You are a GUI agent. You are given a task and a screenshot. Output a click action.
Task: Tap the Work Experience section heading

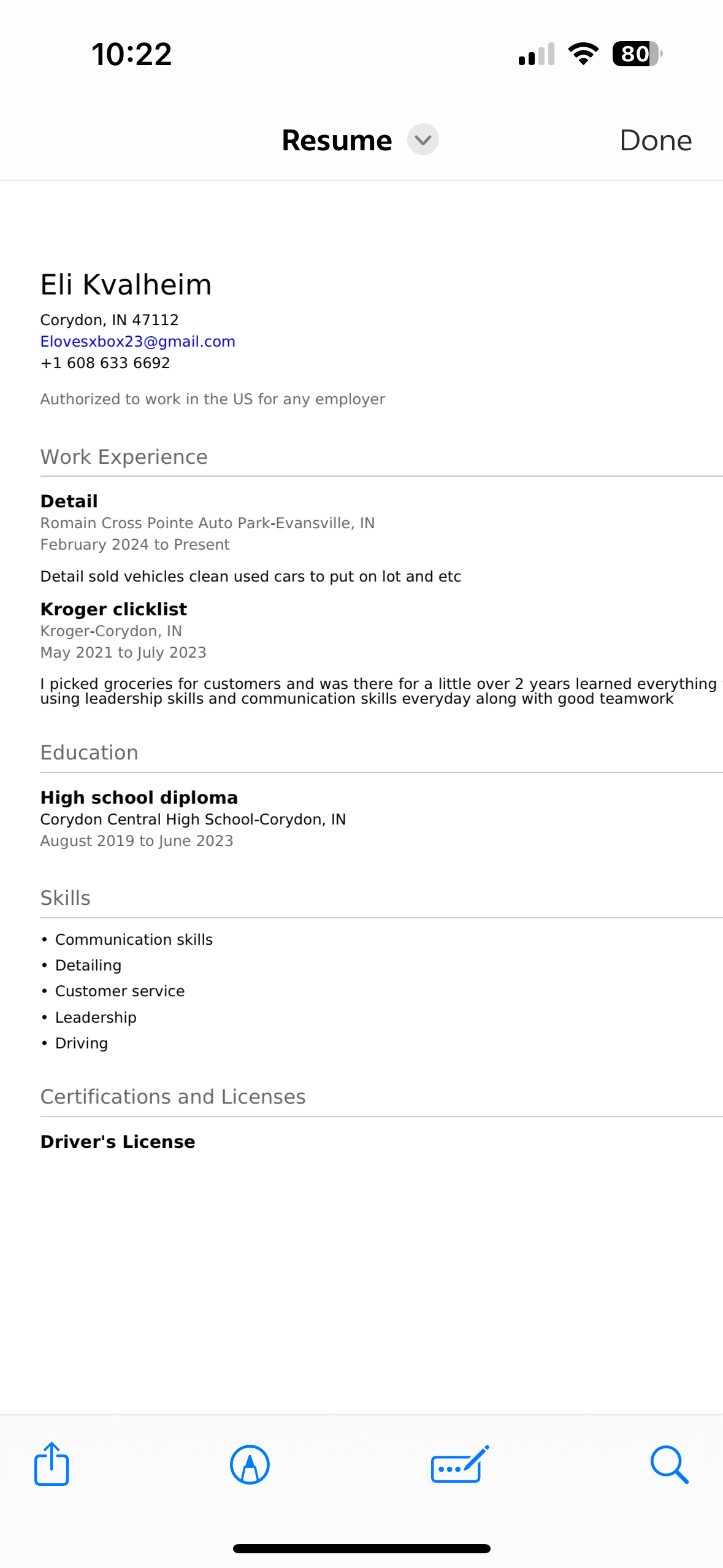[x=124, y=457]
